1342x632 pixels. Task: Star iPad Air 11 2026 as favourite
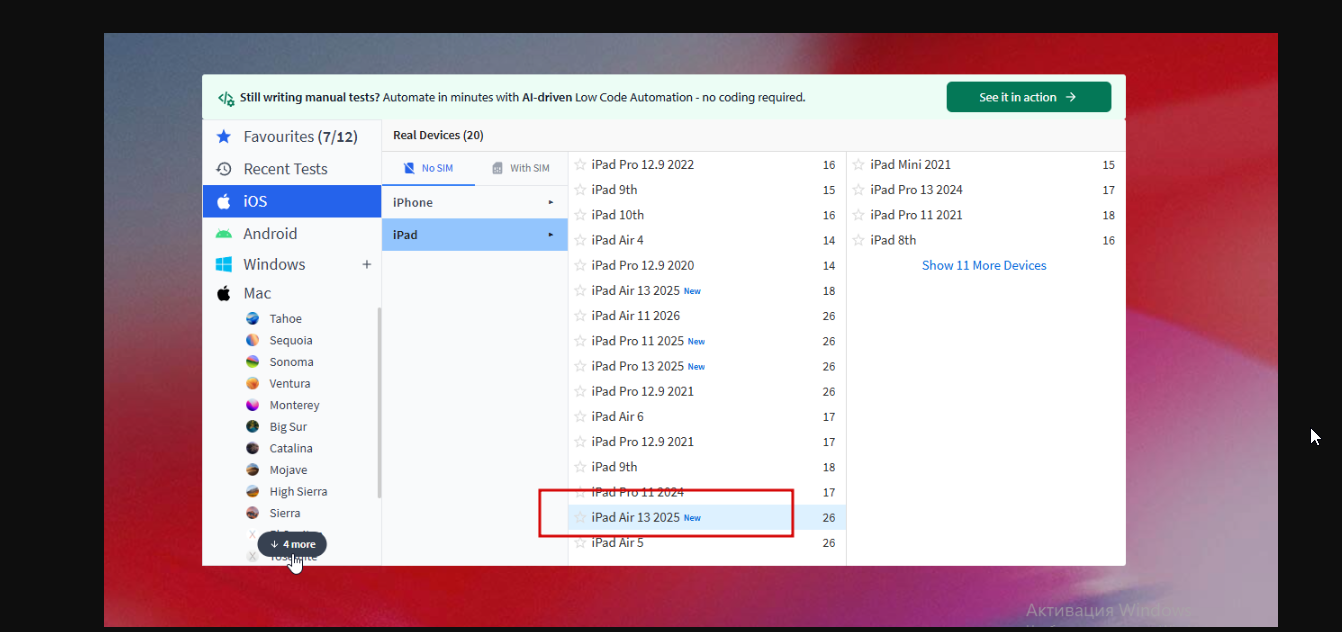pos(580,316)
